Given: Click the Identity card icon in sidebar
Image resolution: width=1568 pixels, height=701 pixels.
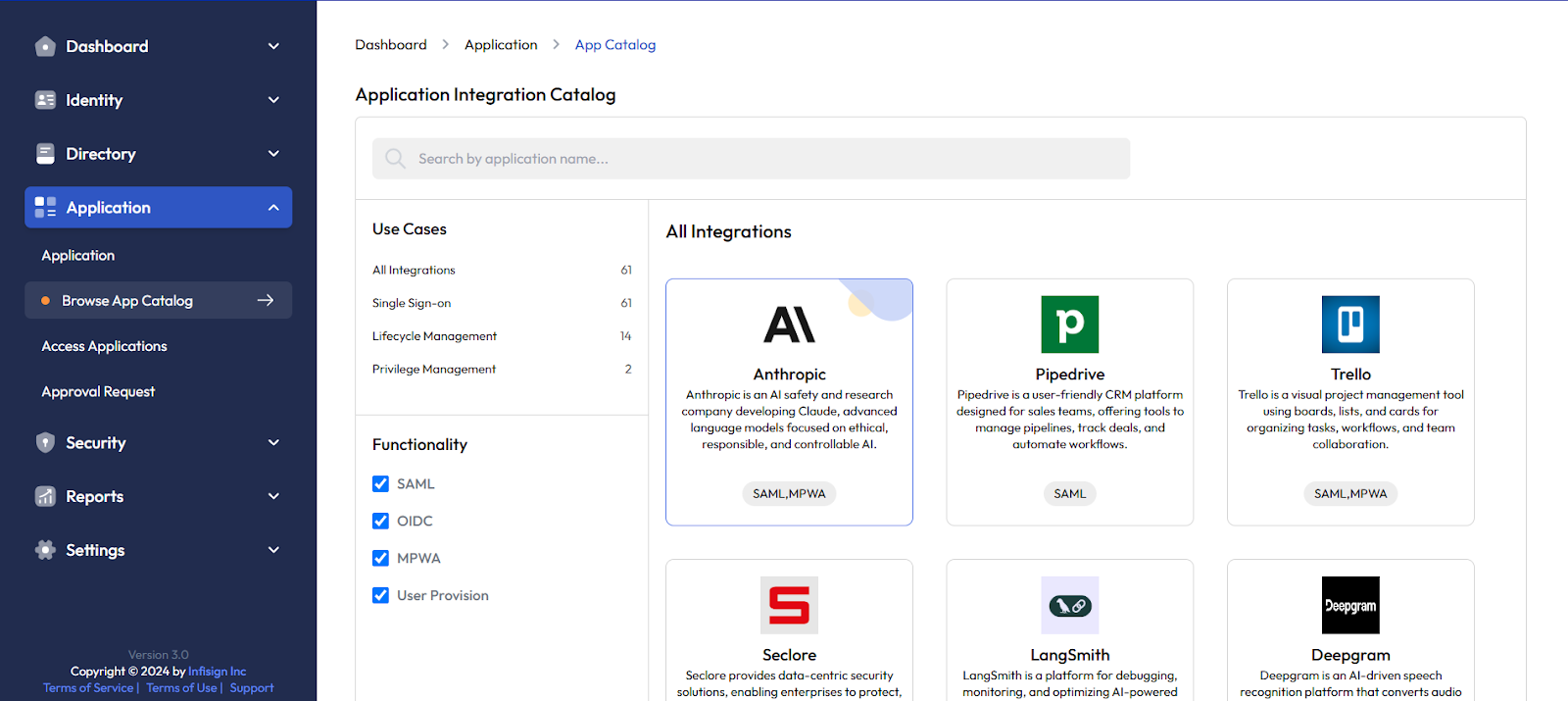Looking at the screenshot, I should pos(45,100).
